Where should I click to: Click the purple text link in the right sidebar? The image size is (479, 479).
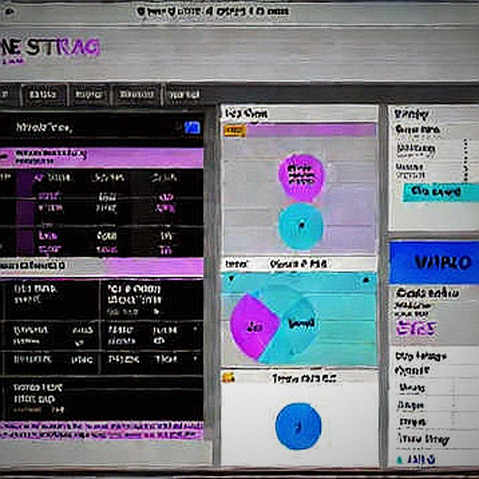point(416,328)
